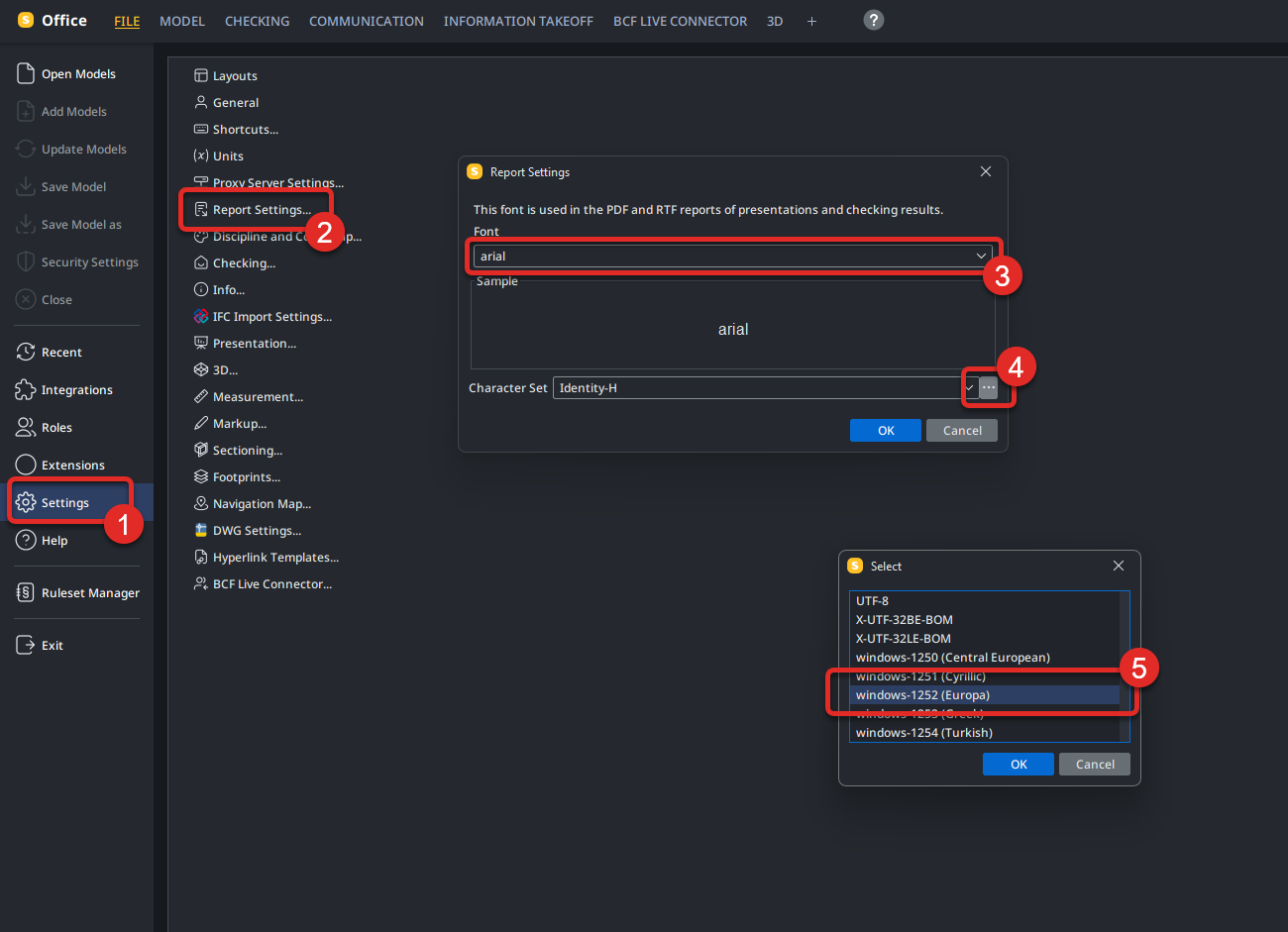The image size is (1288, 932).
Task: Click the Security Settings shield icon
Action: [26, 261]
